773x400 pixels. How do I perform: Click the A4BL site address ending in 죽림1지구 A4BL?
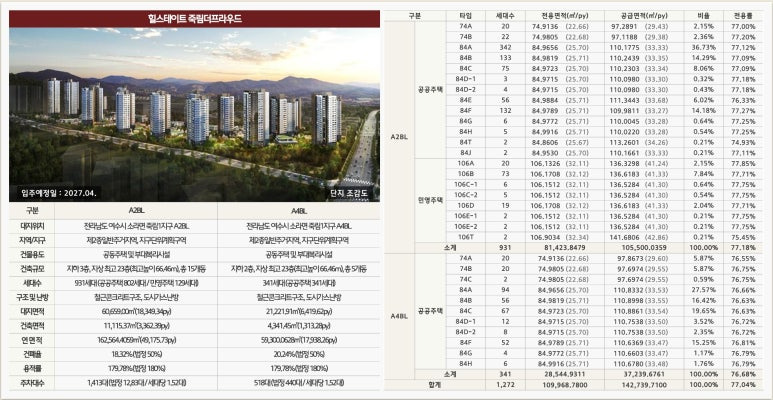(x=299, y=226)
